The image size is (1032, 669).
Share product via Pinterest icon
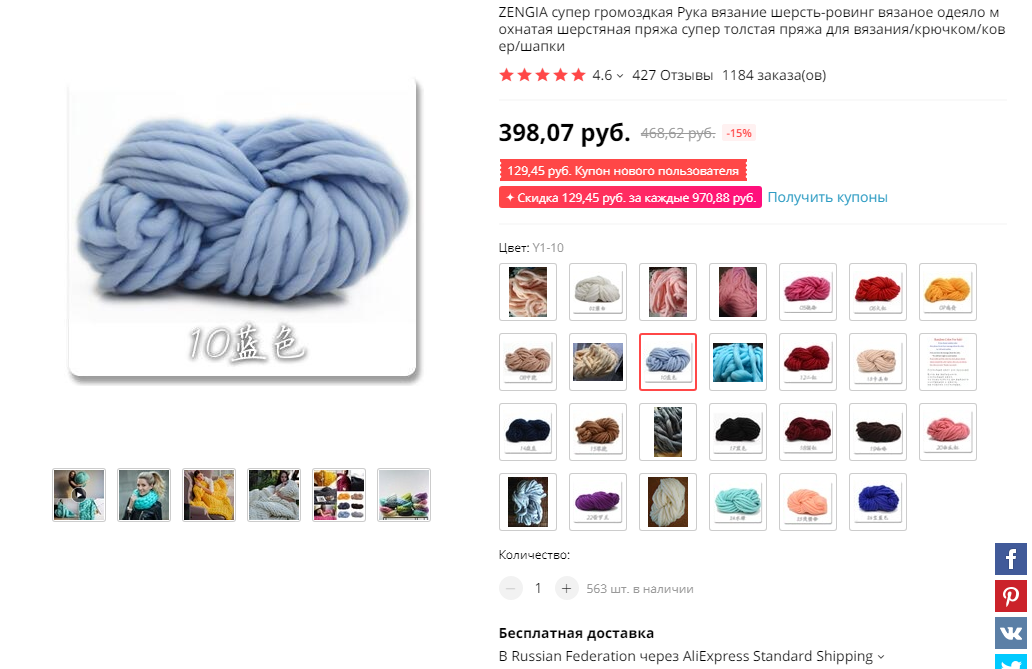tap(1010, 596)
